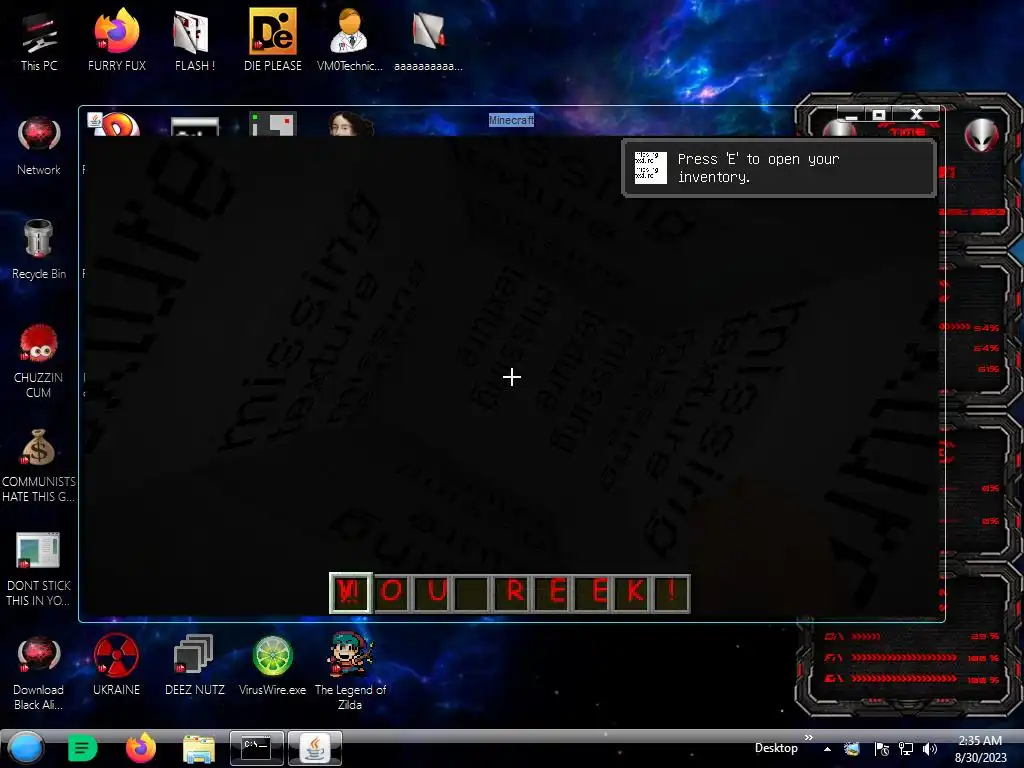This screenshot has height=768, width=1024.
Task: Select the first hotbar slot in Minecraft
Action: click(x=350, y=593)
